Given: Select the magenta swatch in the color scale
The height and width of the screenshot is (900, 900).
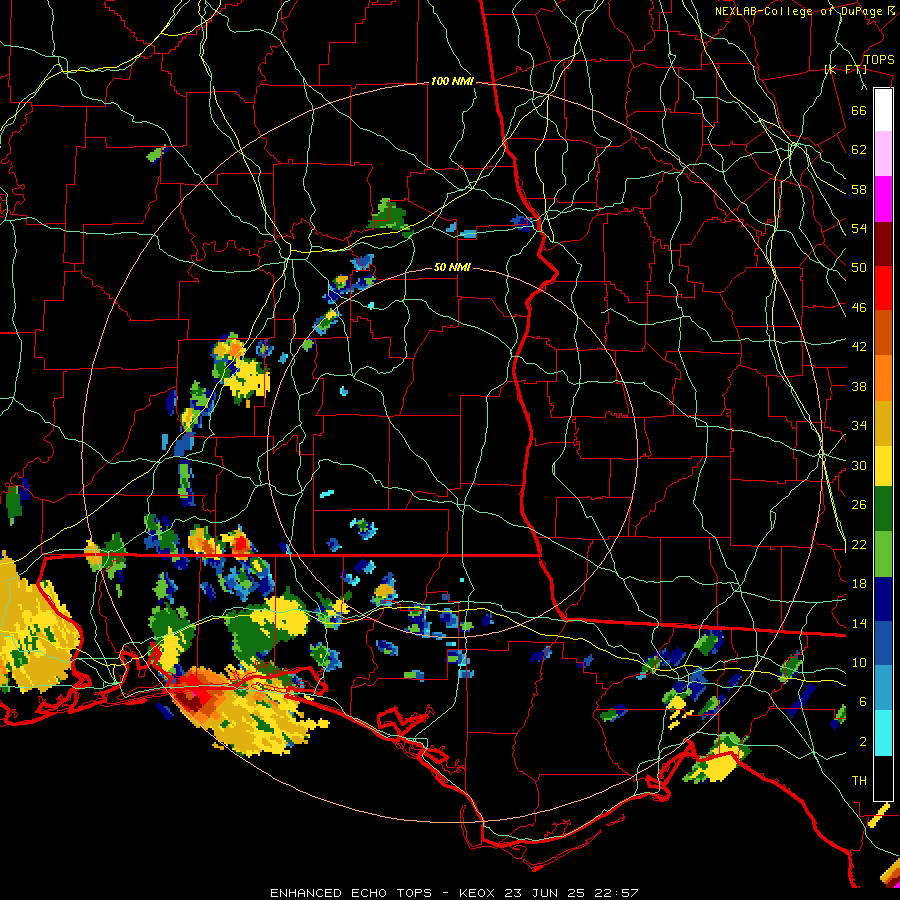Looking at the screenshot, I should click(x=883, y=199).
